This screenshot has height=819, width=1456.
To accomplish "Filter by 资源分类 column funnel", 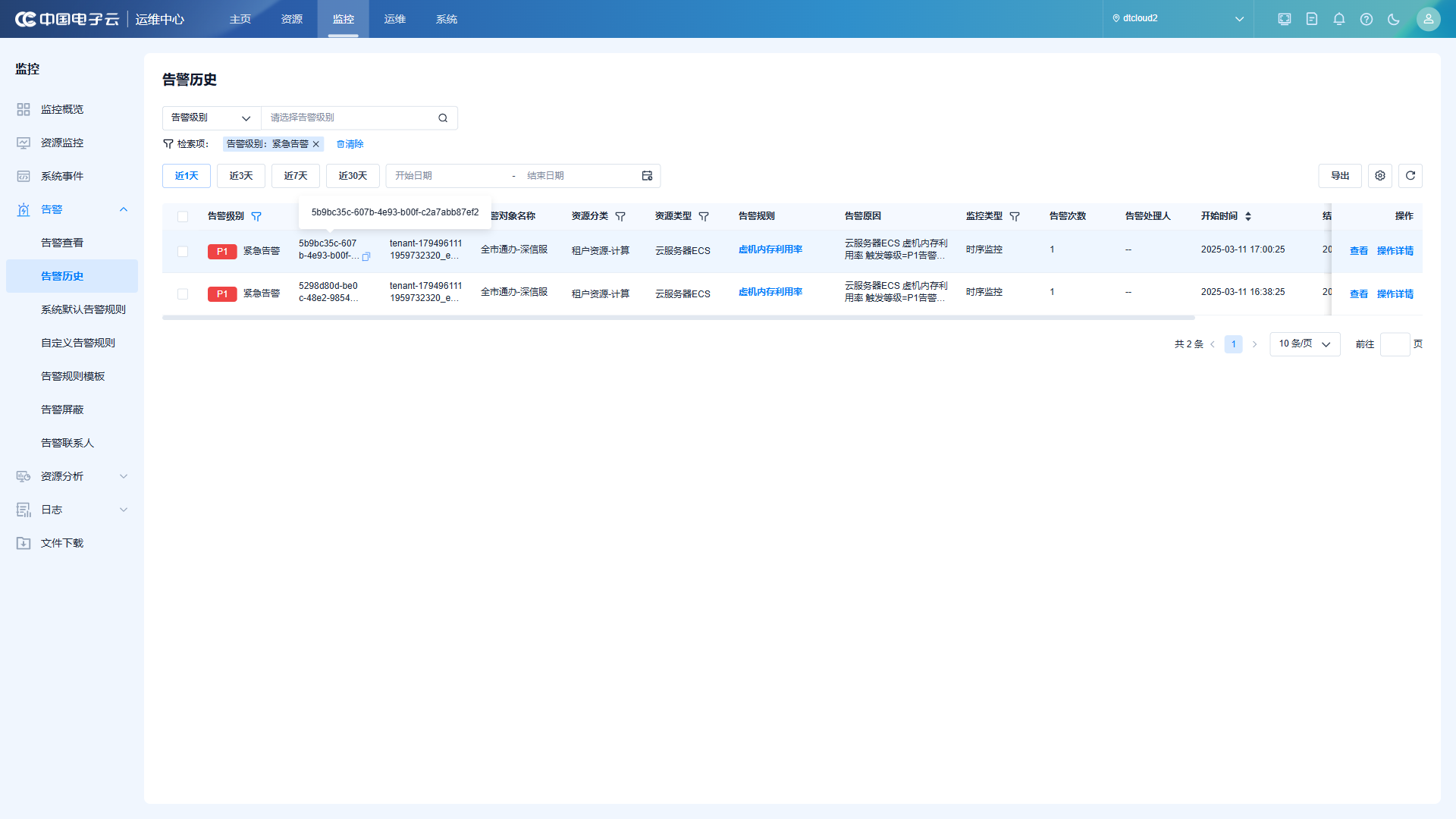I will 620,217.
